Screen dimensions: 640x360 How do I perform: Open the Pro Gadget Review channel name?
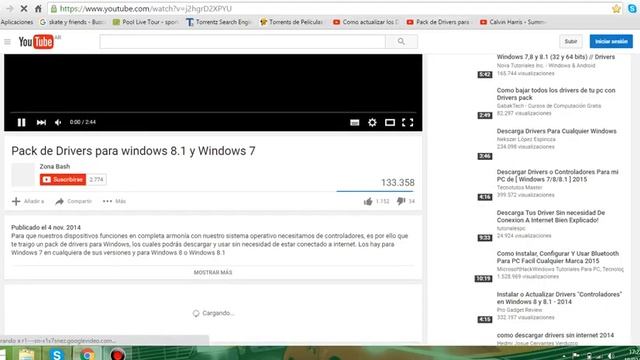519,310
